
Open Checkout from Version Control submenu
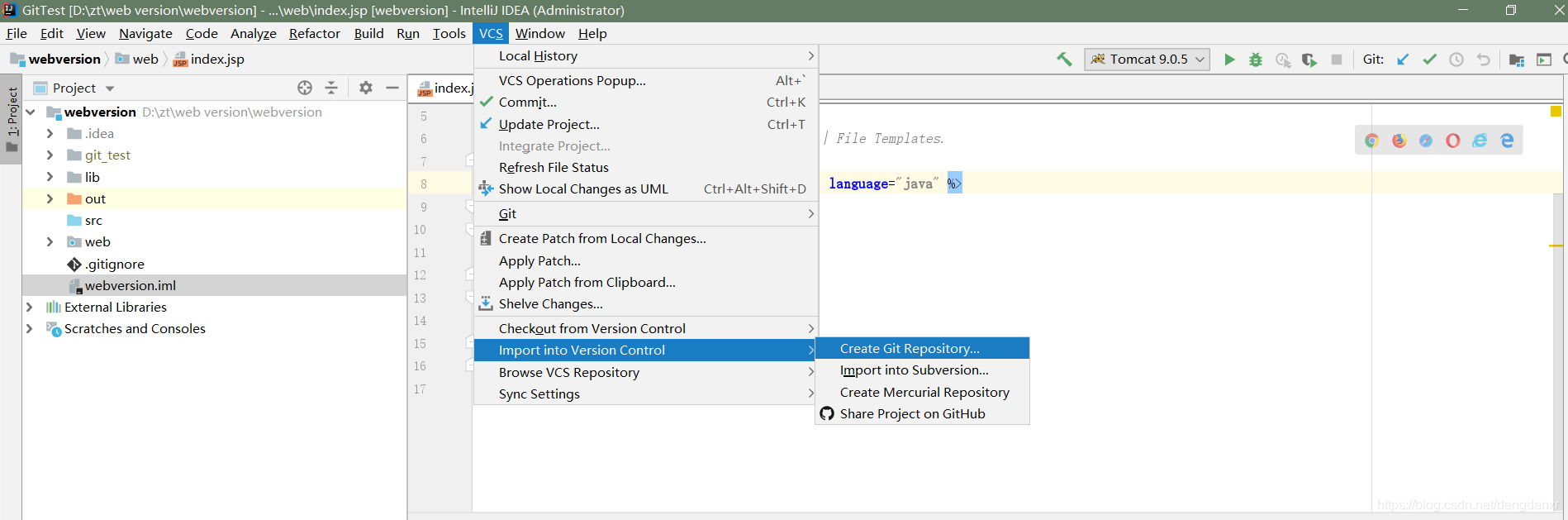646,328
